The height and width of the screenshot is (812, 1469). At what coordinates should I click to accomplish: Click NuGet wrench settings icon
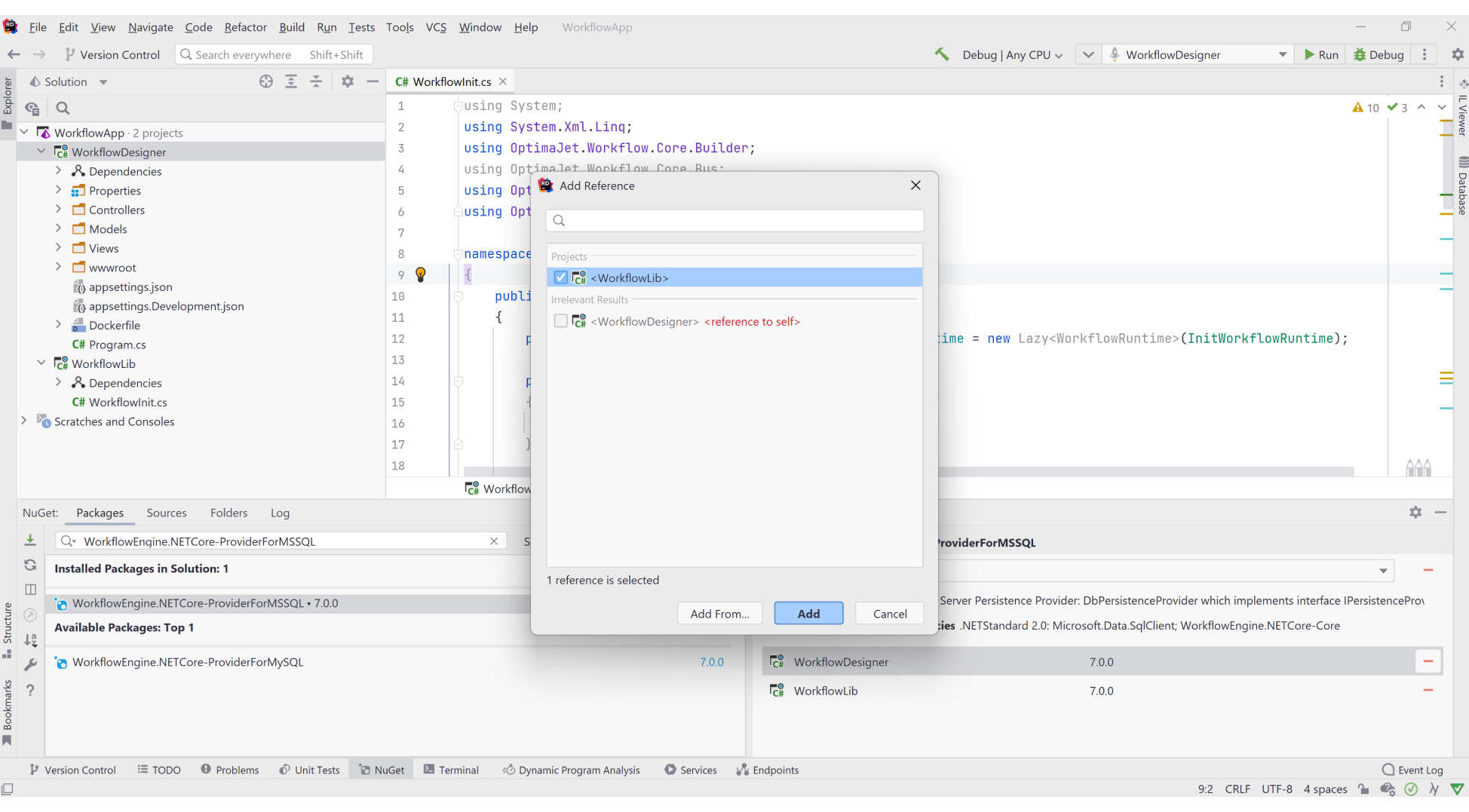click(30, 664)
